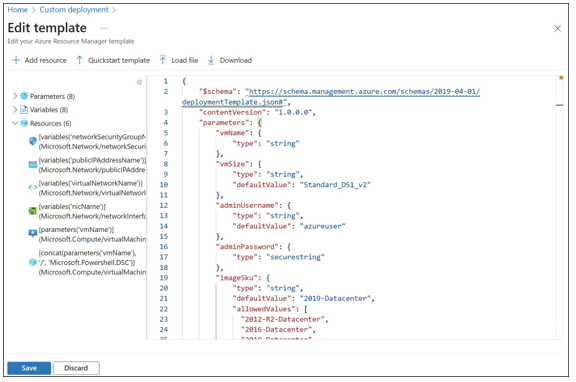This screenshot has width=576, height=382.
Task: Click "vmSize" key on line 8
Action: click(234, 164)
